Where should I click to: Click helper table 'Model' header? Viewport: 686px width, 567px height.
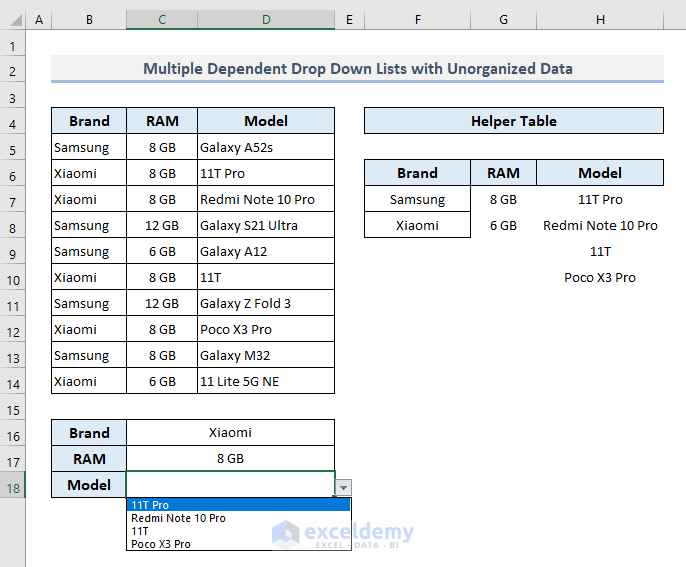(600, 173)
